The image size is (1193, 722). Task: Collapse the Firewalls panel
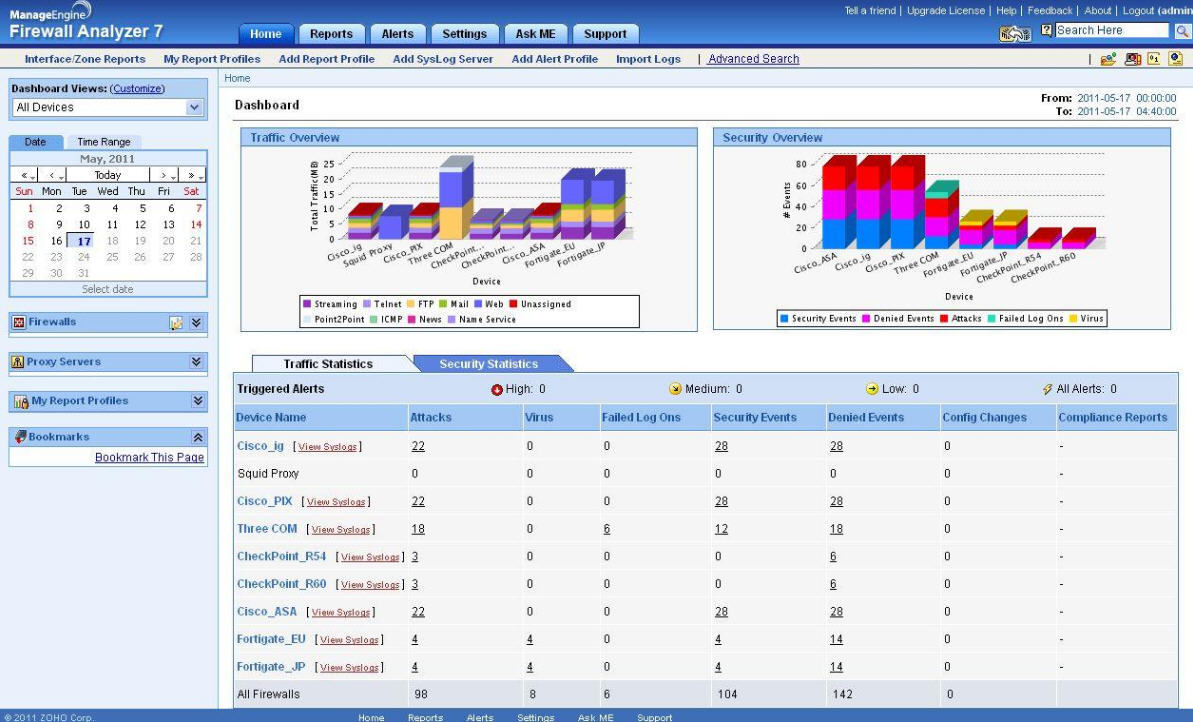(196, 322)
